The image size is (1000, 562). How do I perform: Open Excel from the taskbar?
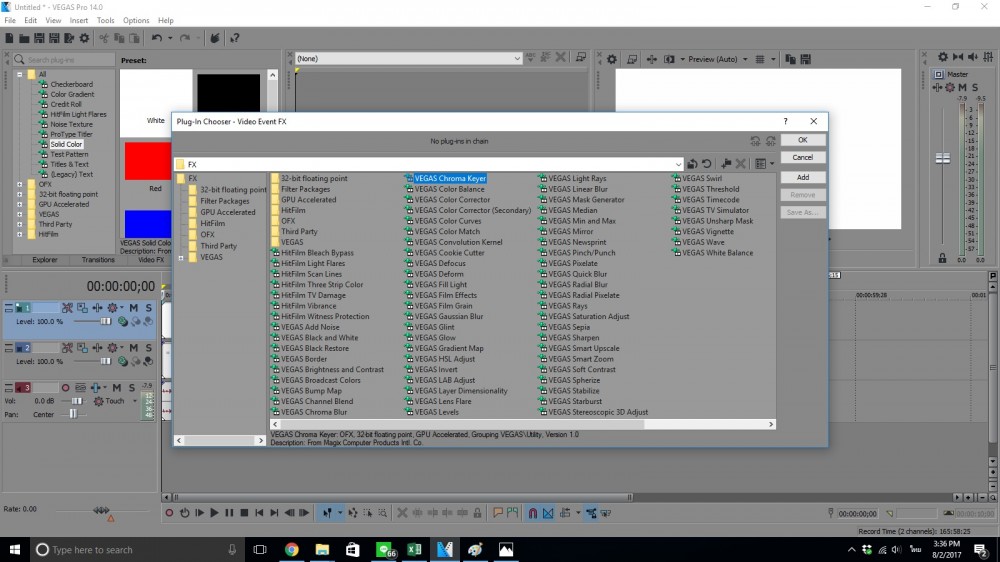coord(414,550)
